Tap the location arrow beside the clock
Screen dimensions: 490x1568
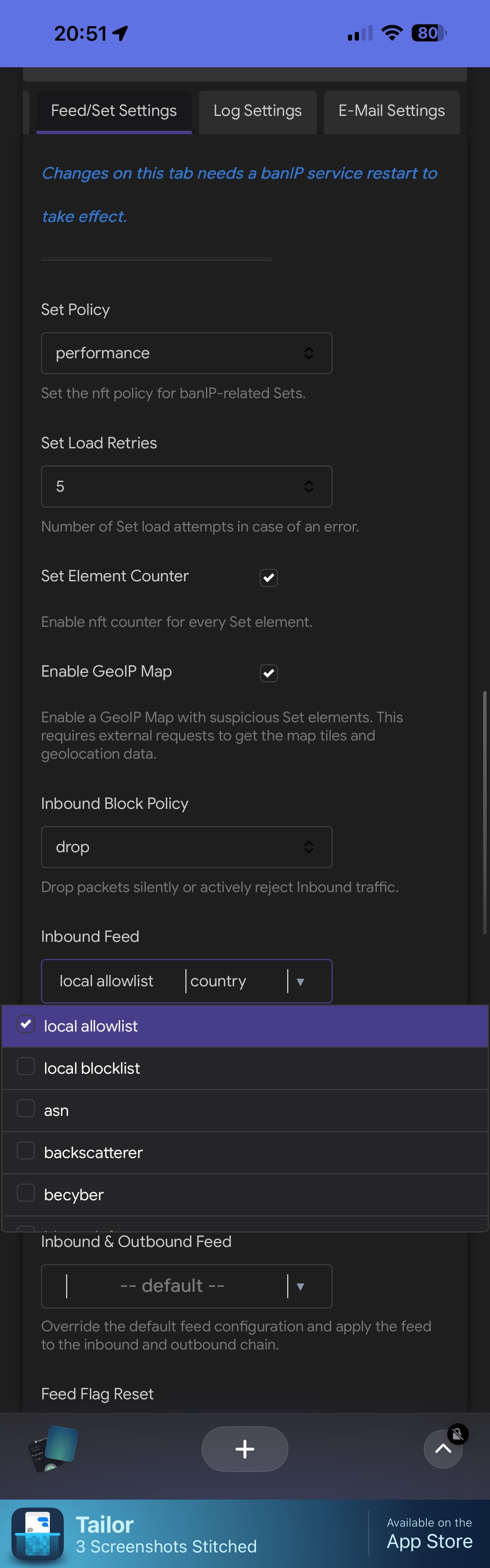[x=120, y=33]
